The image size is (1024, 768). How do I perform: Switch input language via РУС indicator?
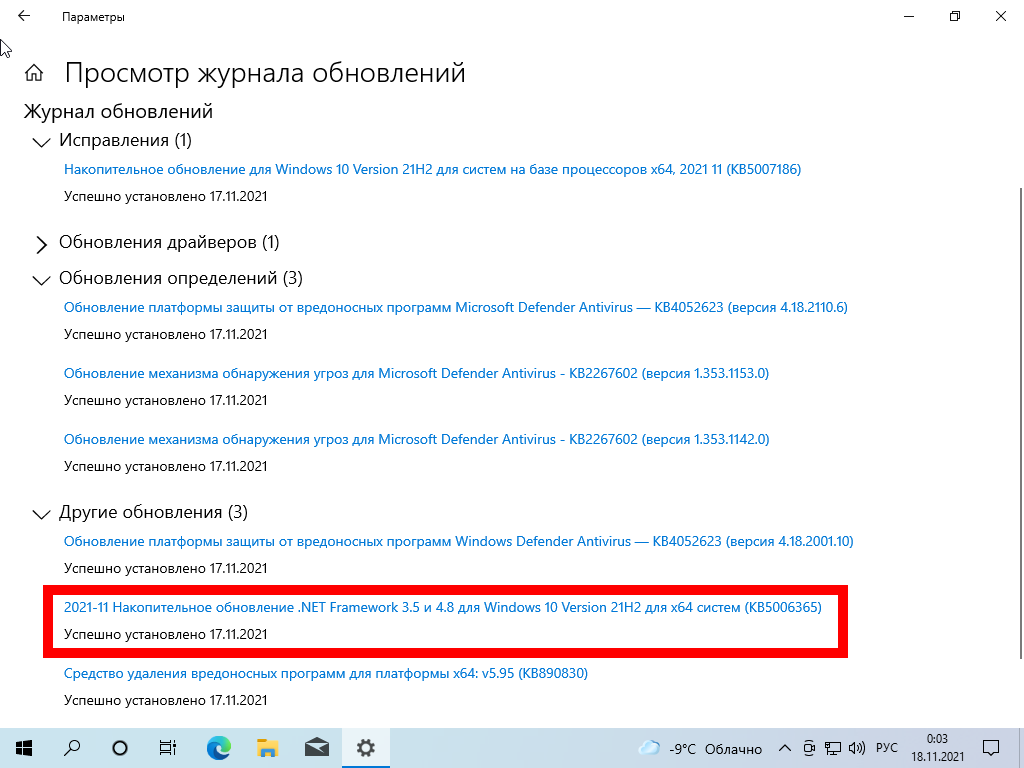[886, 748]
